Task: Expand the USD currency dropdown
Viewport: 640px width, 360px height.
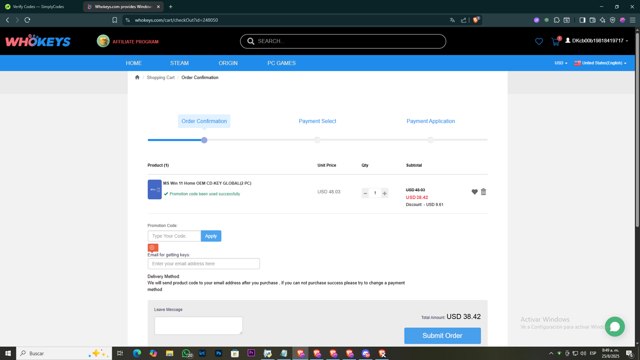Action: pyautogui.click(x=561, y=63)
